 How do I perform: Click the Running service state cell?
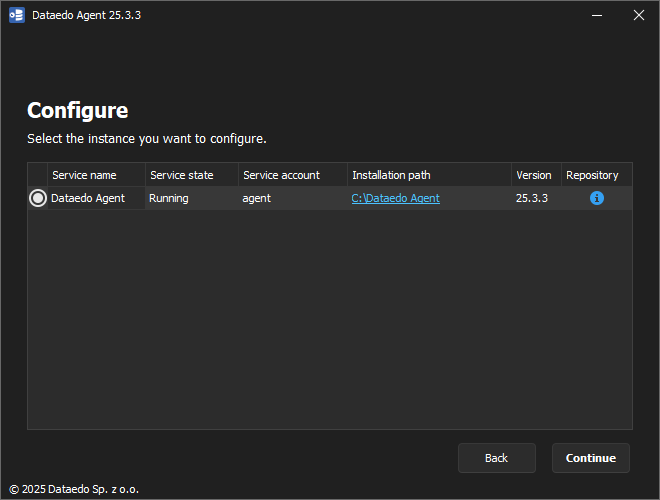click(x=192, y=198)
